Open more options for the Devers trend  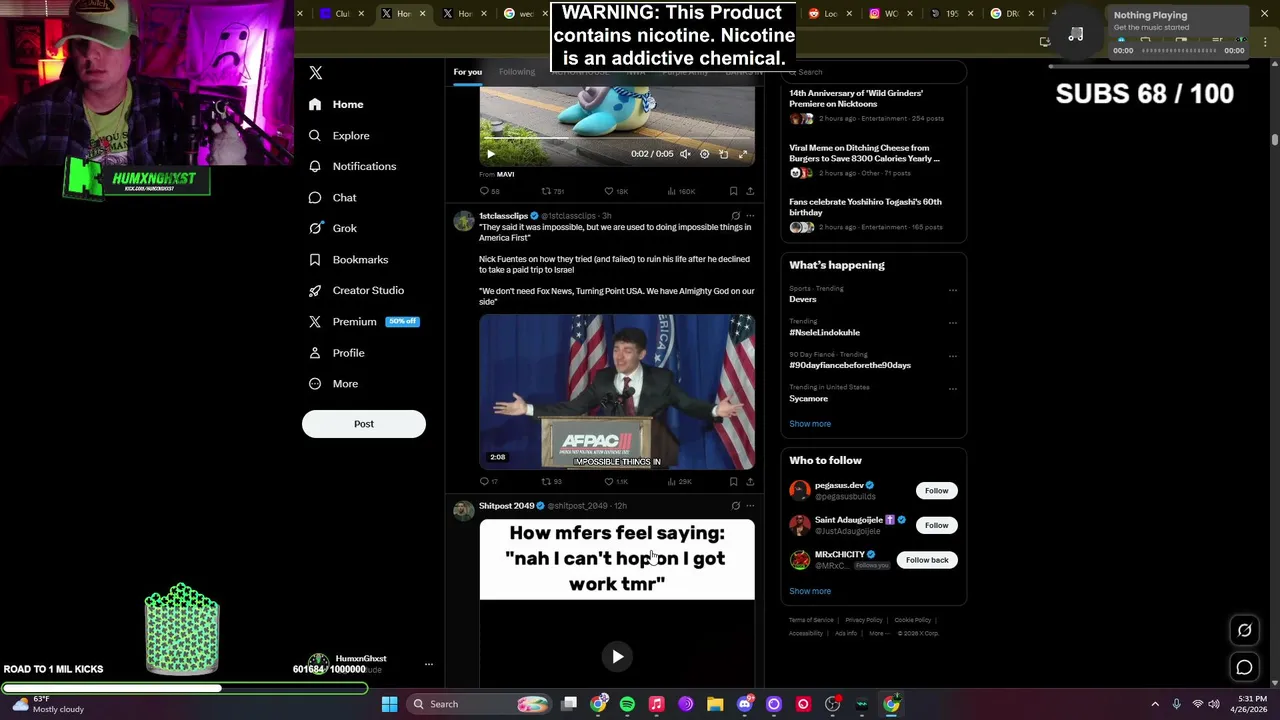(x=952, y=290)
